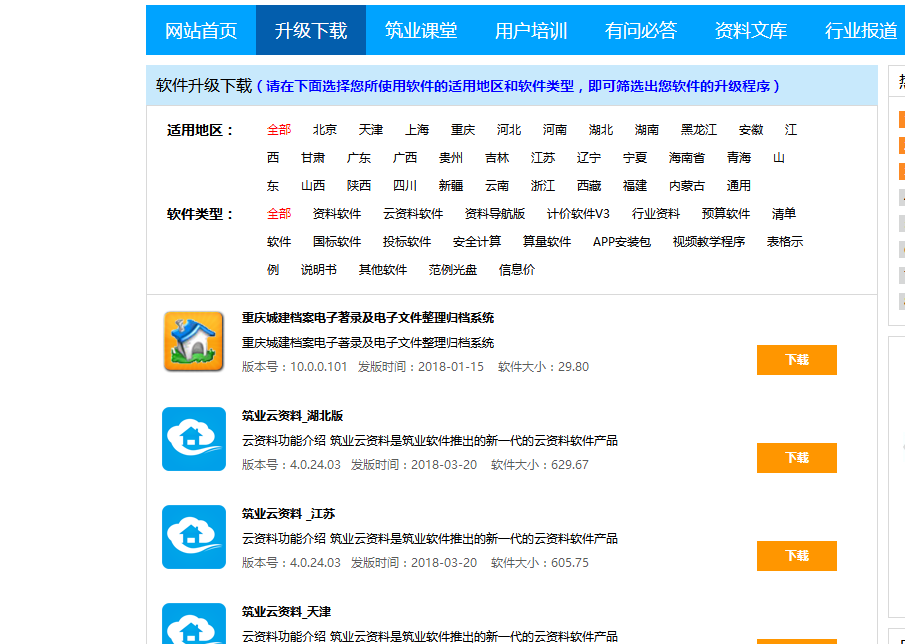Image resolution: width=905 pixels, height=644 pixels.
Task: Open the 筑业云资料_湖北版 title link
Action: tap(292, 416)
